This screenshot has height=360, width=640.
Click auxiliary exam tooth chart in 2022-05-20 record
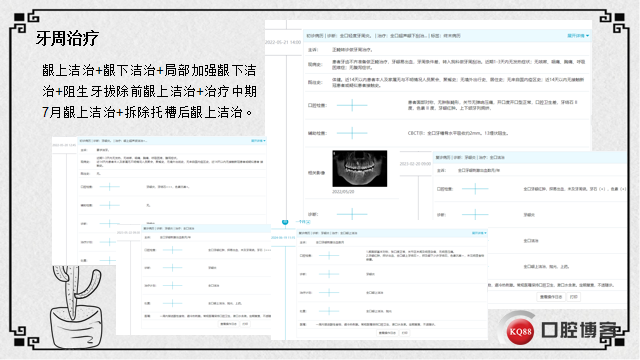pyautogui.click(x=109, y=205)
